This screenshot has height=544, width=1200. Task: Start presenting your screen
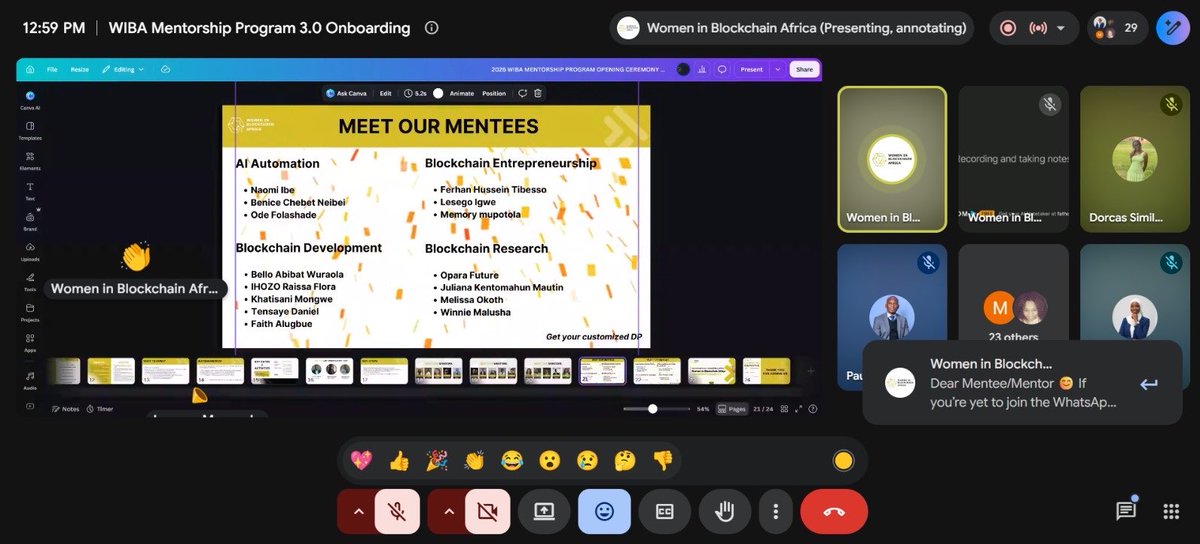click(x=544, y=511)
